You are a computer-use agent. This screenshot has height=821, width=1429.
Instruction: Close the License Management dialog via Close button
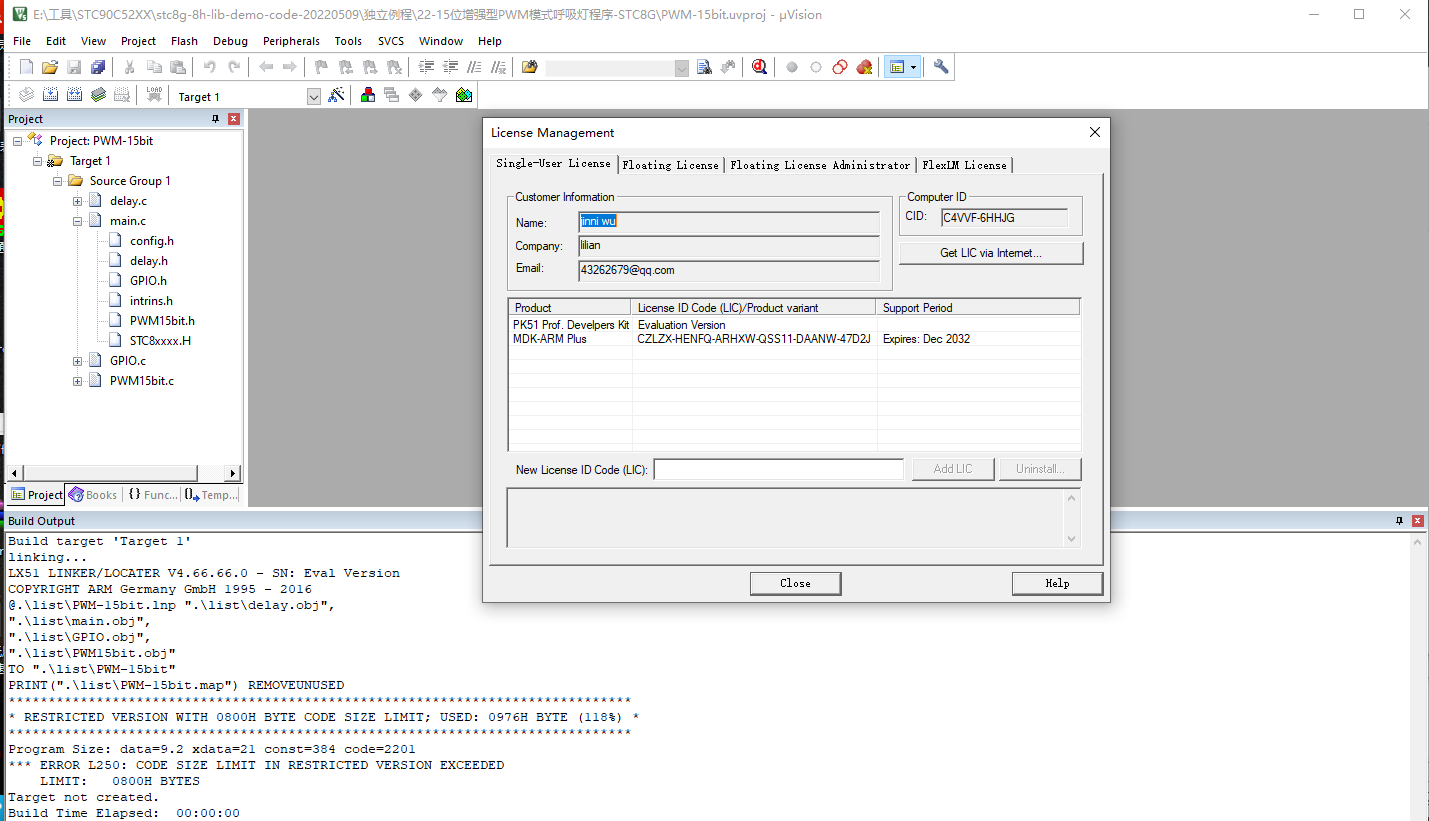pyautogui.click(x=795, y=583)
